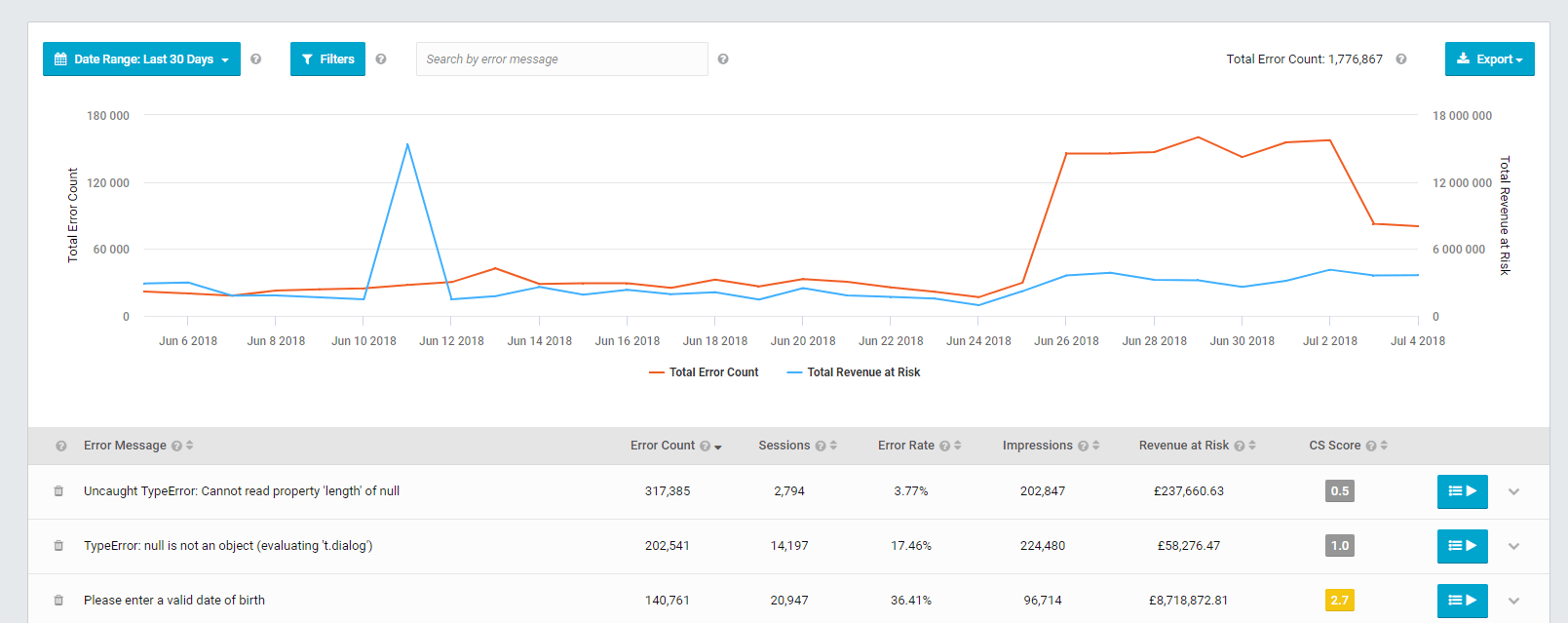
Task: Click help icon at table header start
Action: [61, 446]
